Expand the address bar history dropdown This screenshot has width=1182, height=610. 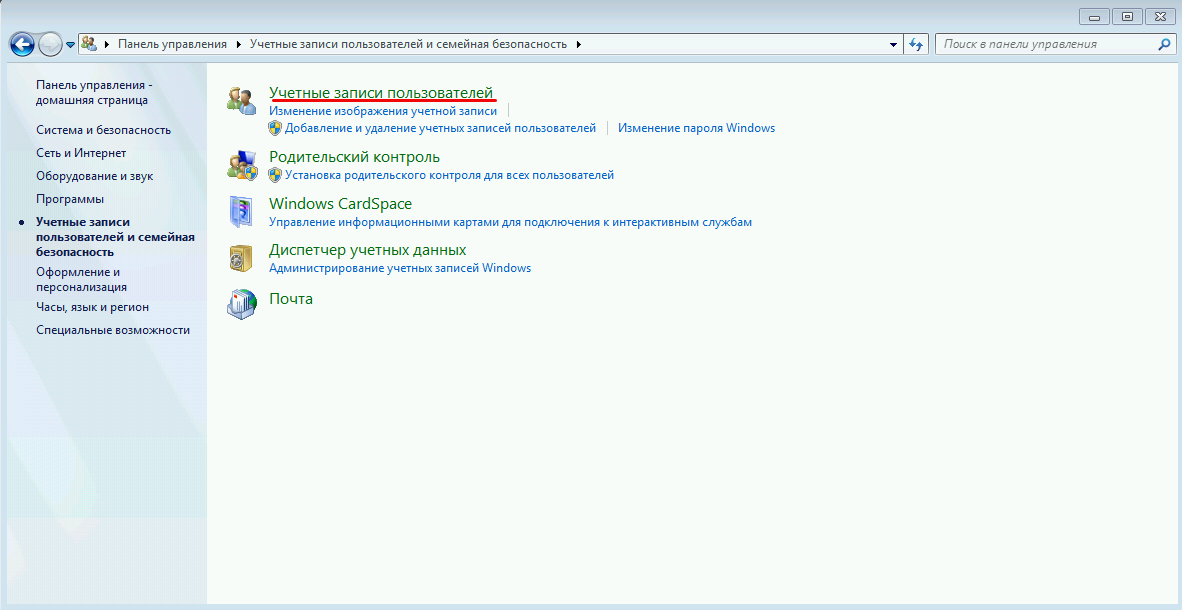click(x=894, y=44)
